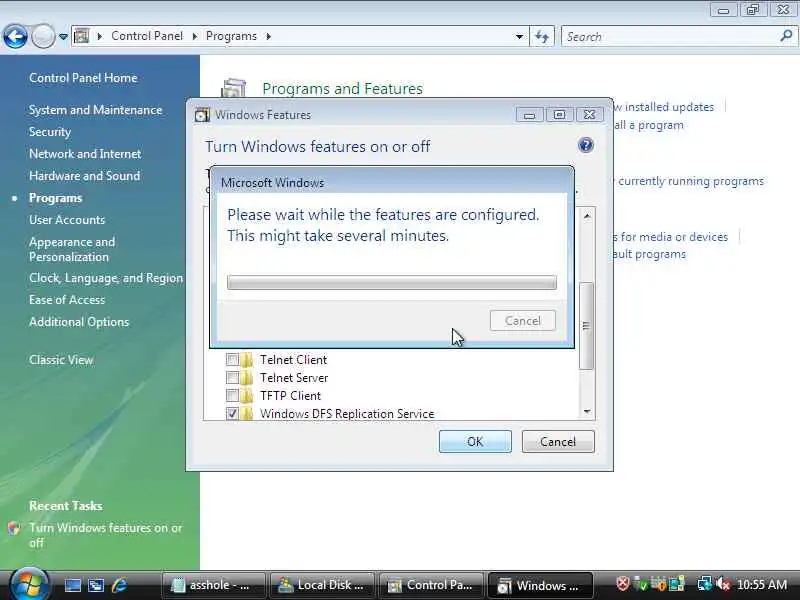
Task: Click the features list scrollbar thumb
Action: click(x=587, y=326)
